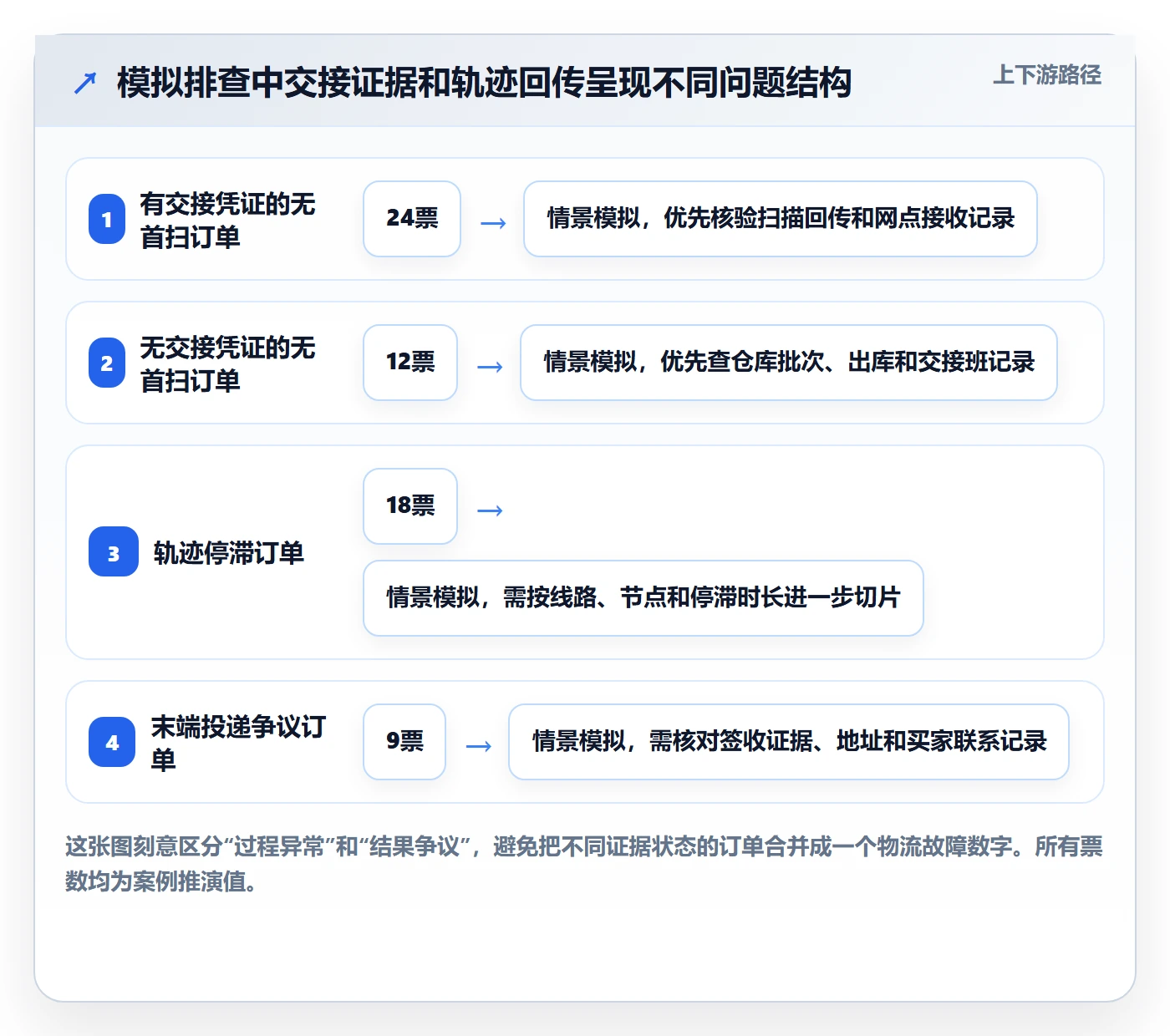
Task: Click the arrow next to 12票
Action: click(x=490, y=367)
